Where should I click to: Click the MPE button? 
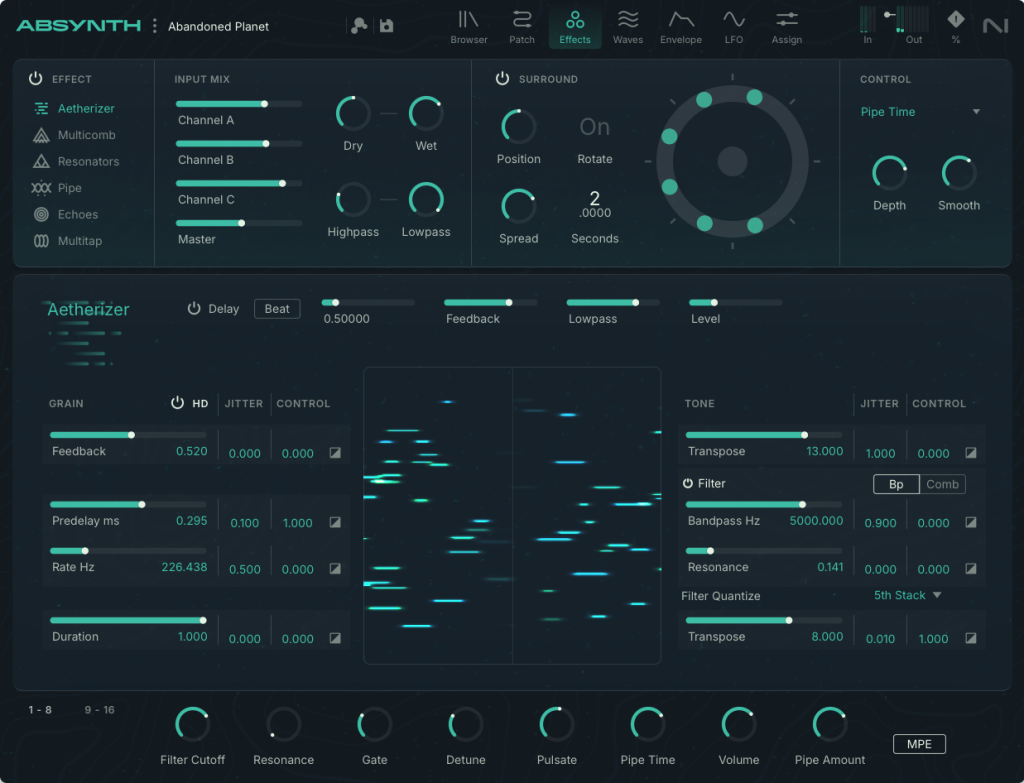coord(919,744)
